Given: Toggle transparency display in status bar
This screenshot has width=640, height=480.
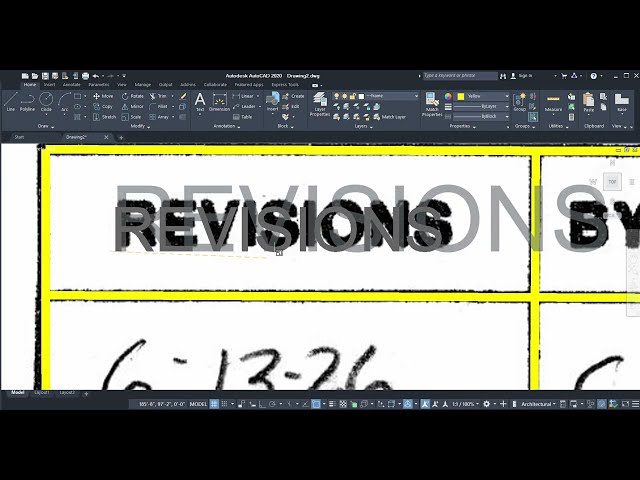Looking at the screenshot, I should click(x=343, y=404).
